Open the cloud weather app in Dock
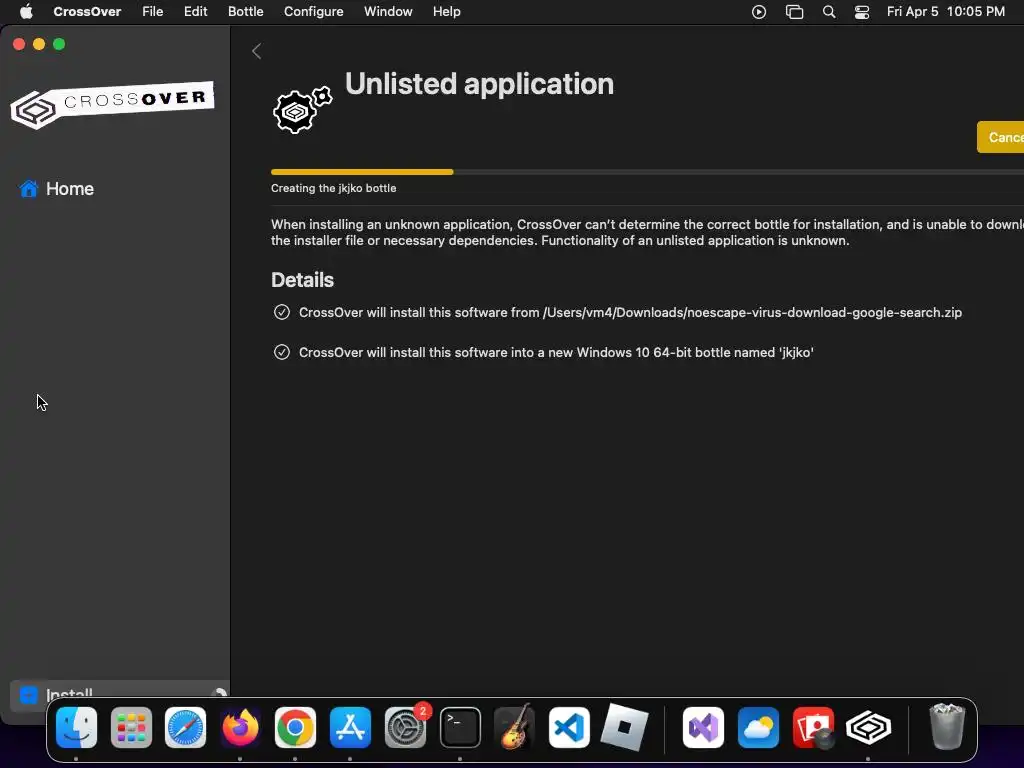 (758, 727)
